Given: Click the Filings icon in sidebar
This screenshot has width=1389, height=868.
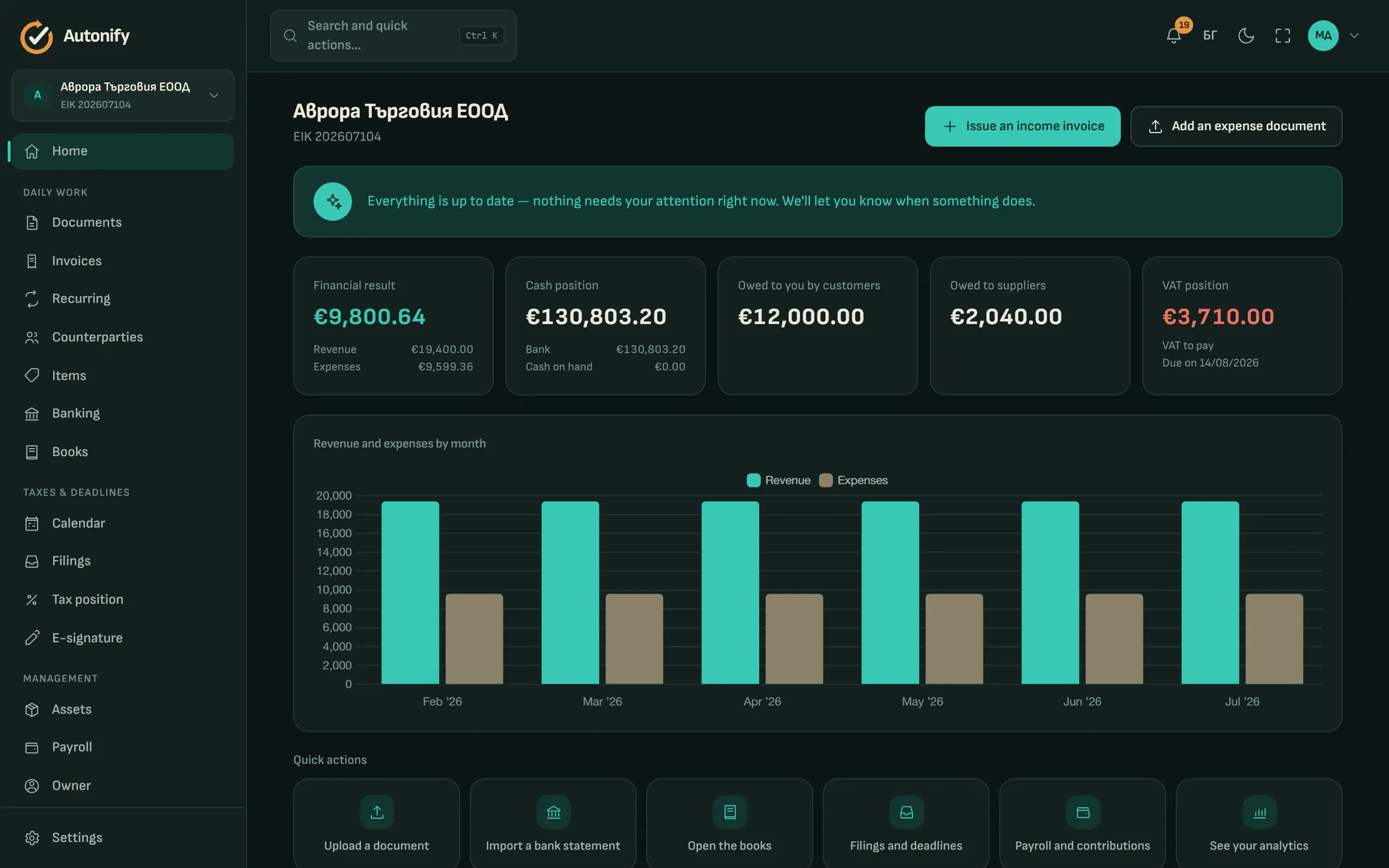Looking at the screenshot, I should [x=32, y=561].
